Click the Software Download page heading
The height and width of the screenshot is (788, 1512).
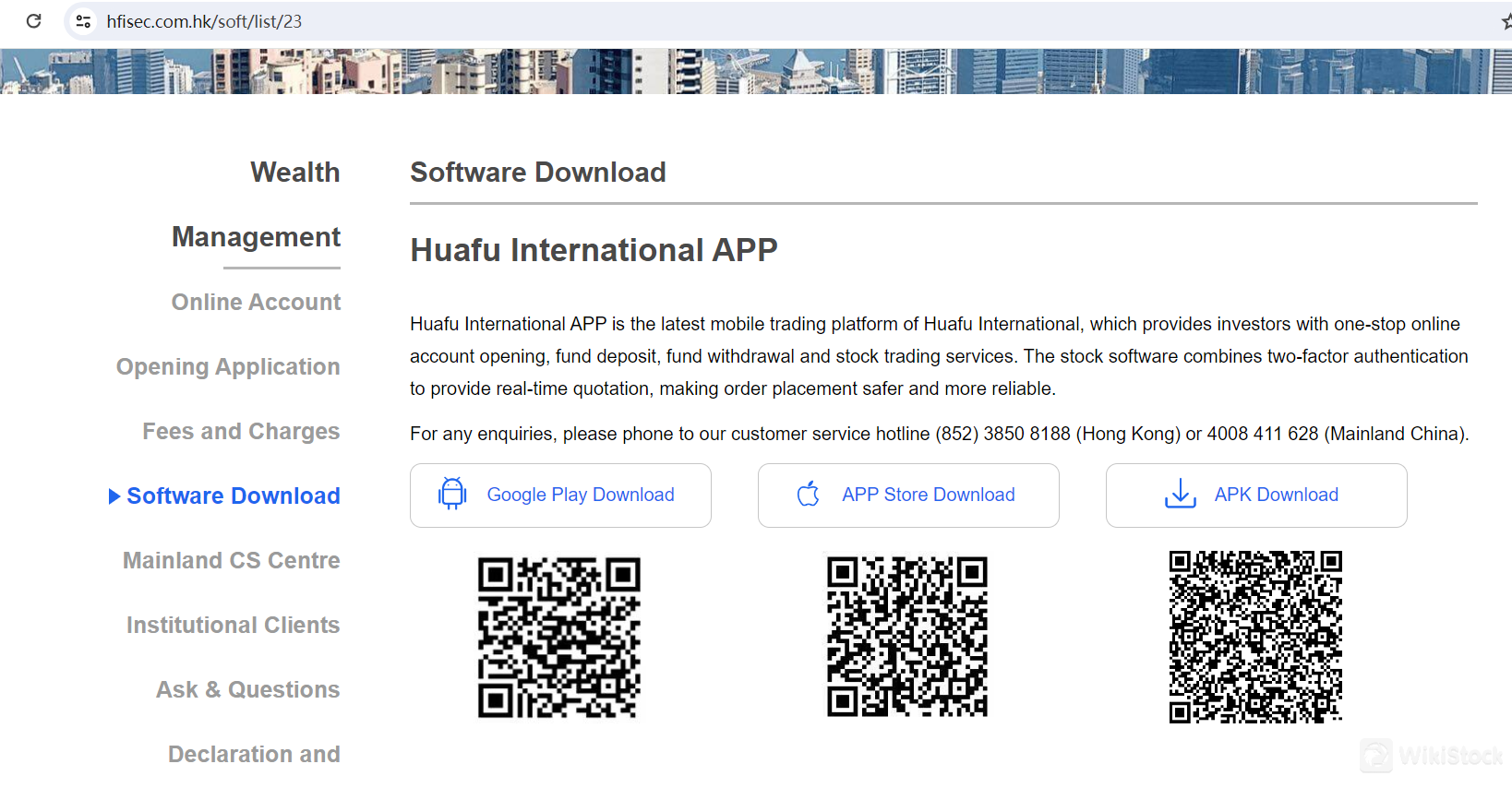538,173
